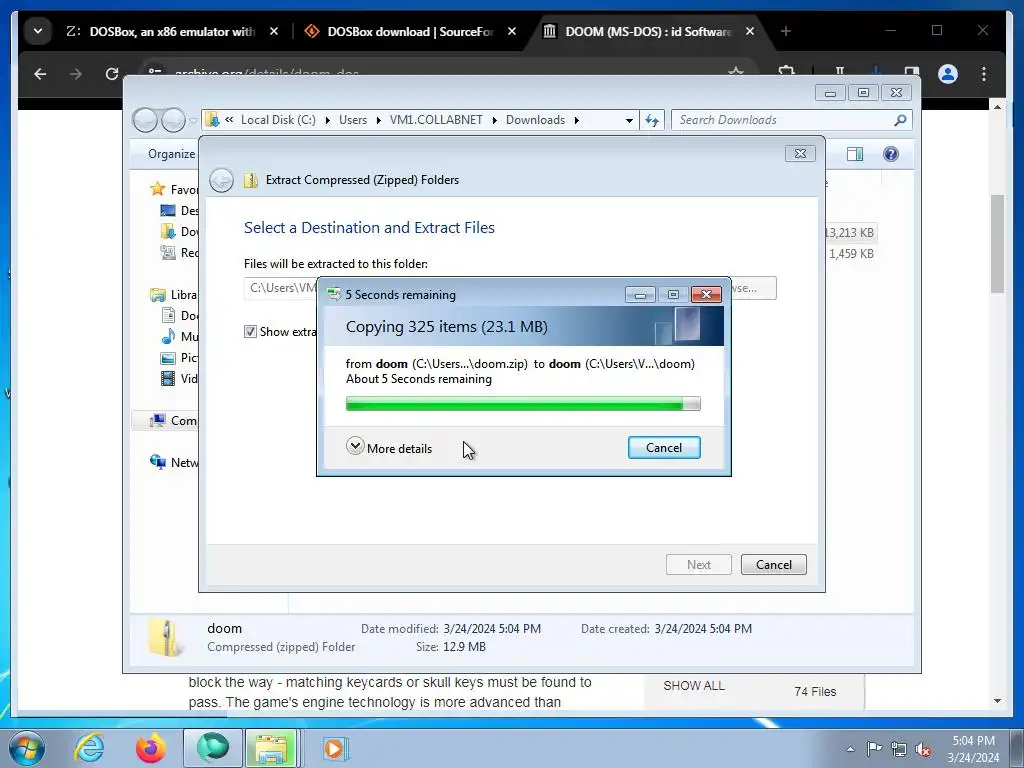Image resolution: width=1024 pixels, height=768 pixels.
Task: Open the address bar history dropdown
Action: click(x=629, y=120)
